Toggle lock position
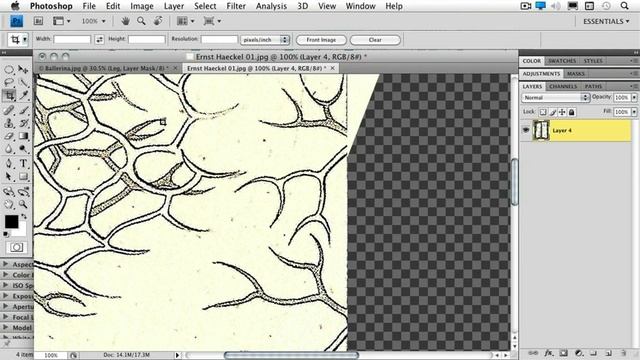 [x=562, y=112]
